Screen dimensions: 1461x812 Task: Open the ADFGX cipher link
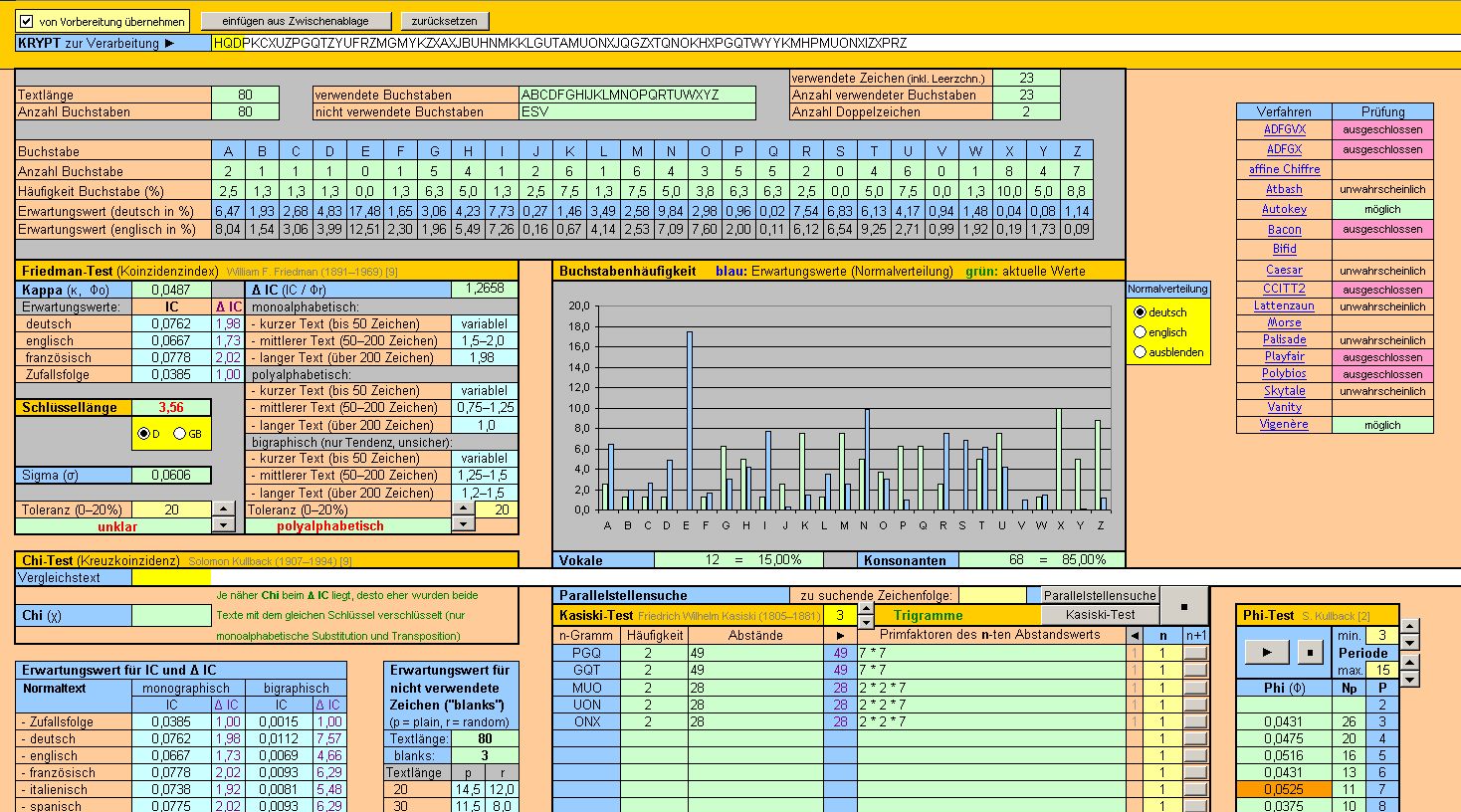pos(1284,149)
